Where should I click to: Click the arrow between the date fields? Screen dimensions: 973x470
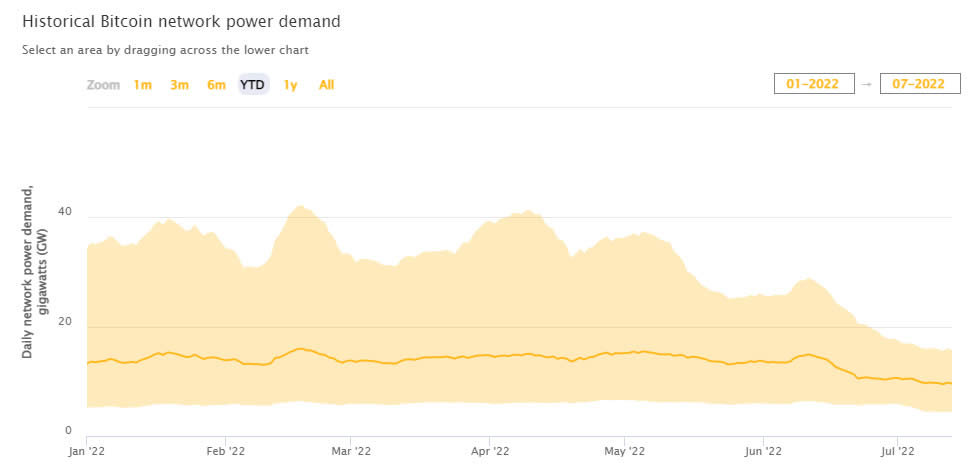pos(866,84)
